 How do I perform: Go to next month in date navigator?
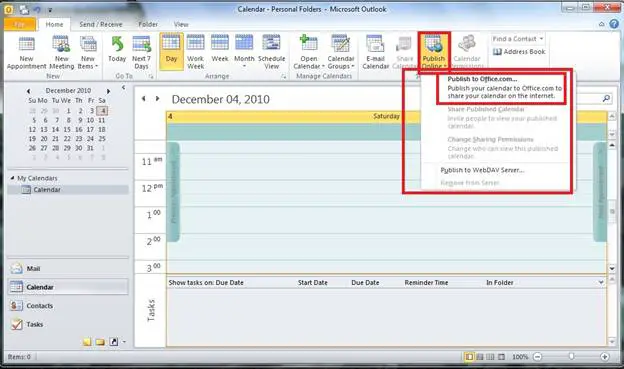tap(108, 91)
